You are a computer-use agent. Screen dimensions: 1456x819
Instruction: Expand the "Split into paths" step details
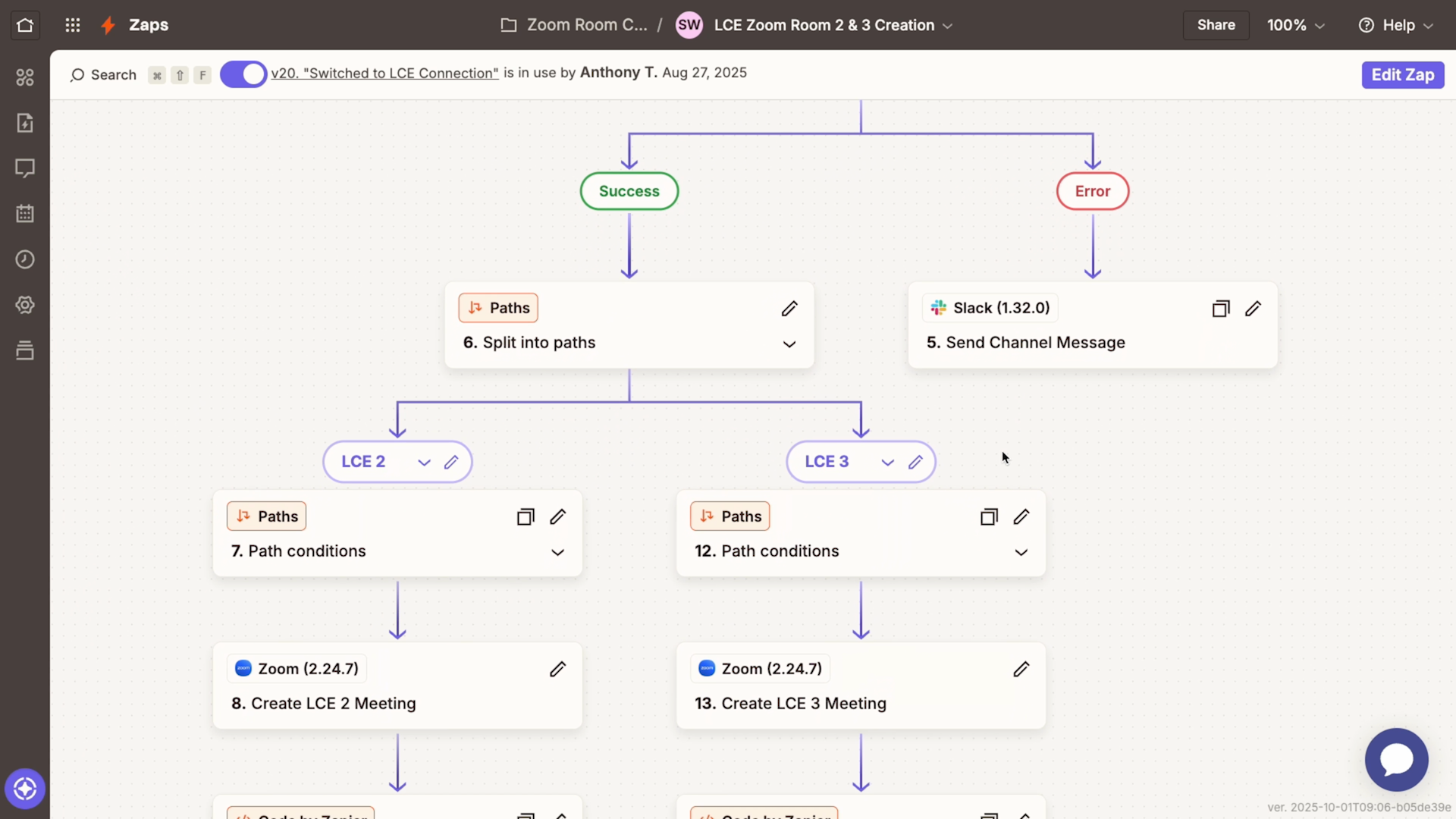point(789,344)
